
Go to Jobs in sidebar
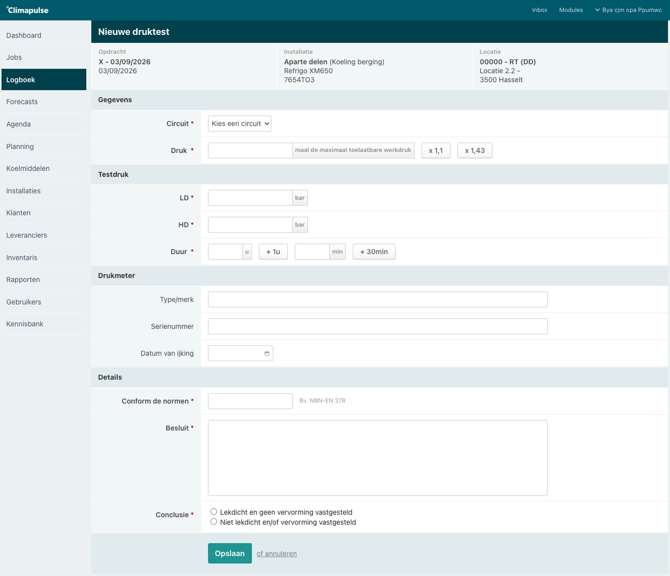[43, 57]
